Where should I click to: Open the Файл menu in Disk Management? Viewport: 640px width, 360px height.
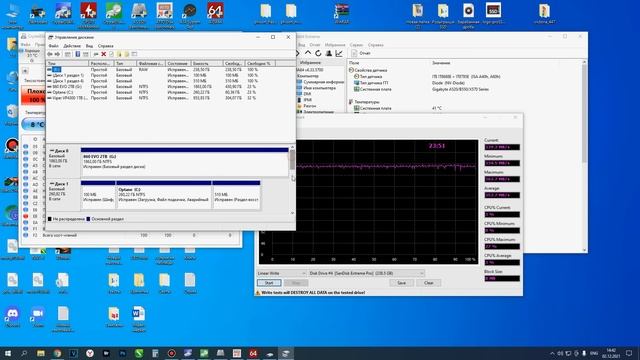(53, 46)
